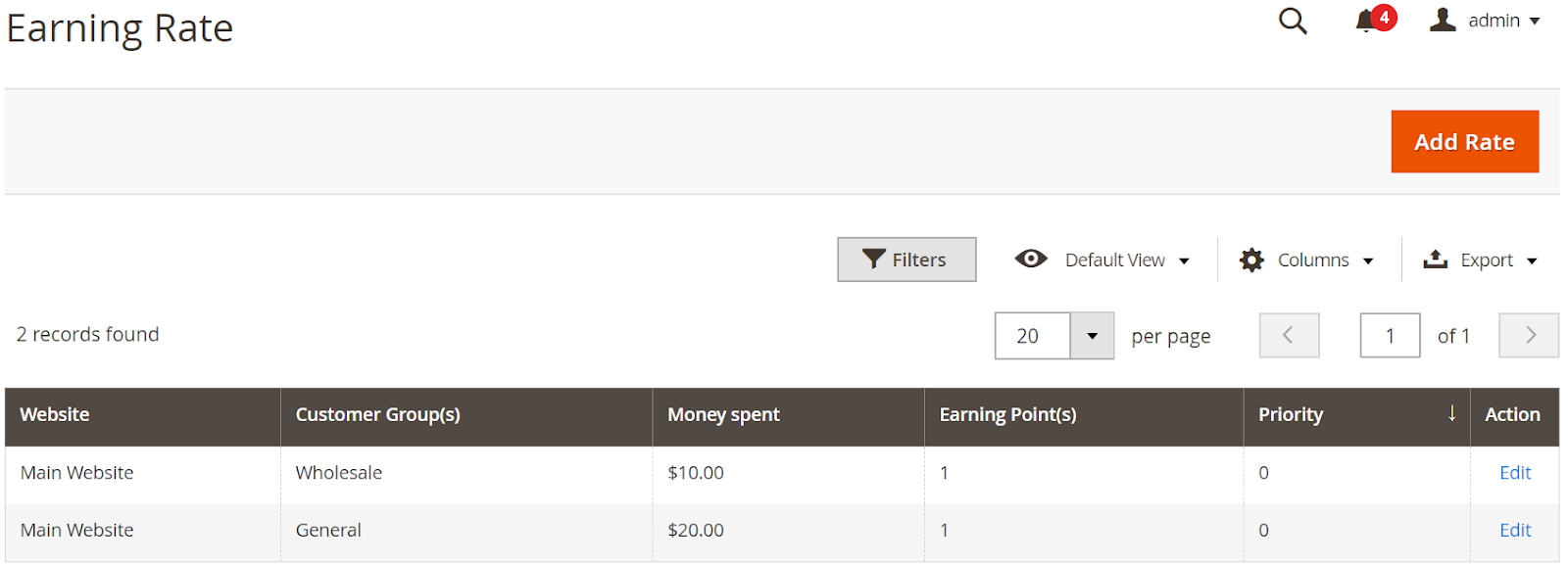Open the Default View dropdown
The height and width of the screenshot is (568, 1568).
tap(1184, 260)
